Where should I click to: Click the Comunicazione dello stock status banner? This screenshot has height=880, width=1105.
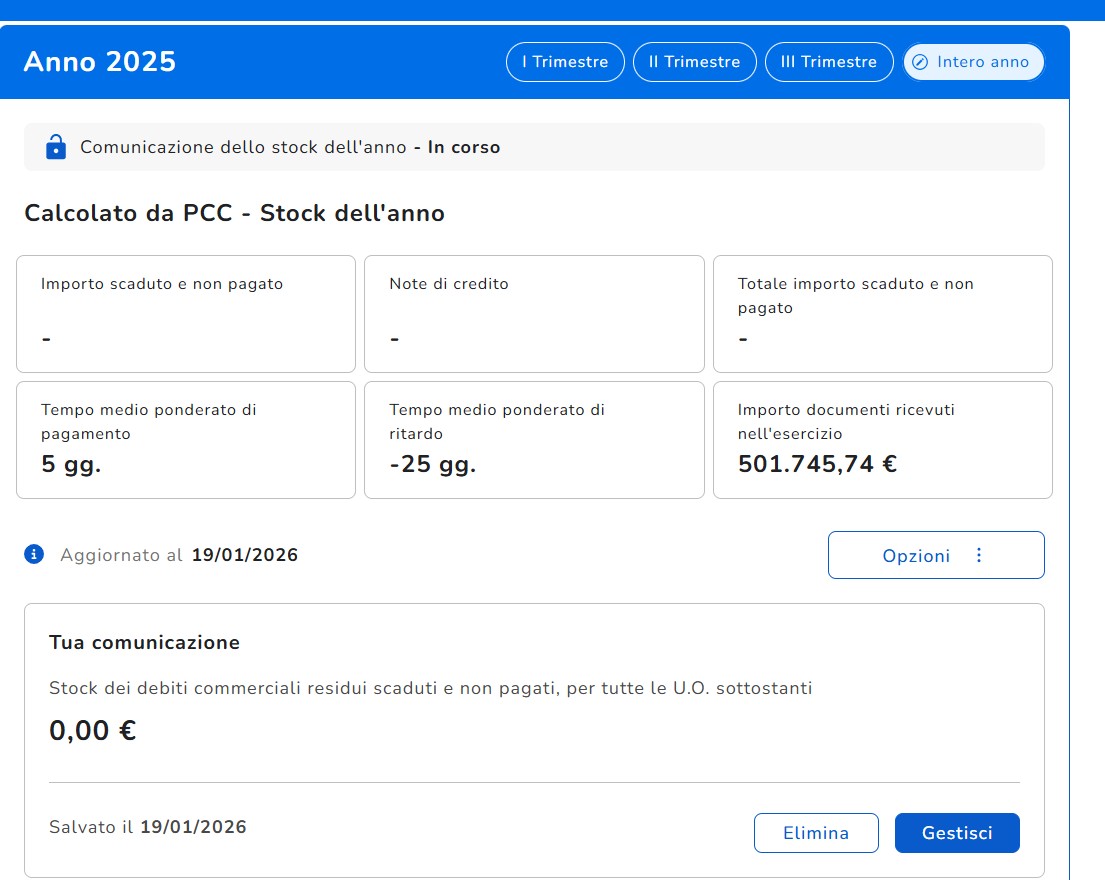pos(534,147)
